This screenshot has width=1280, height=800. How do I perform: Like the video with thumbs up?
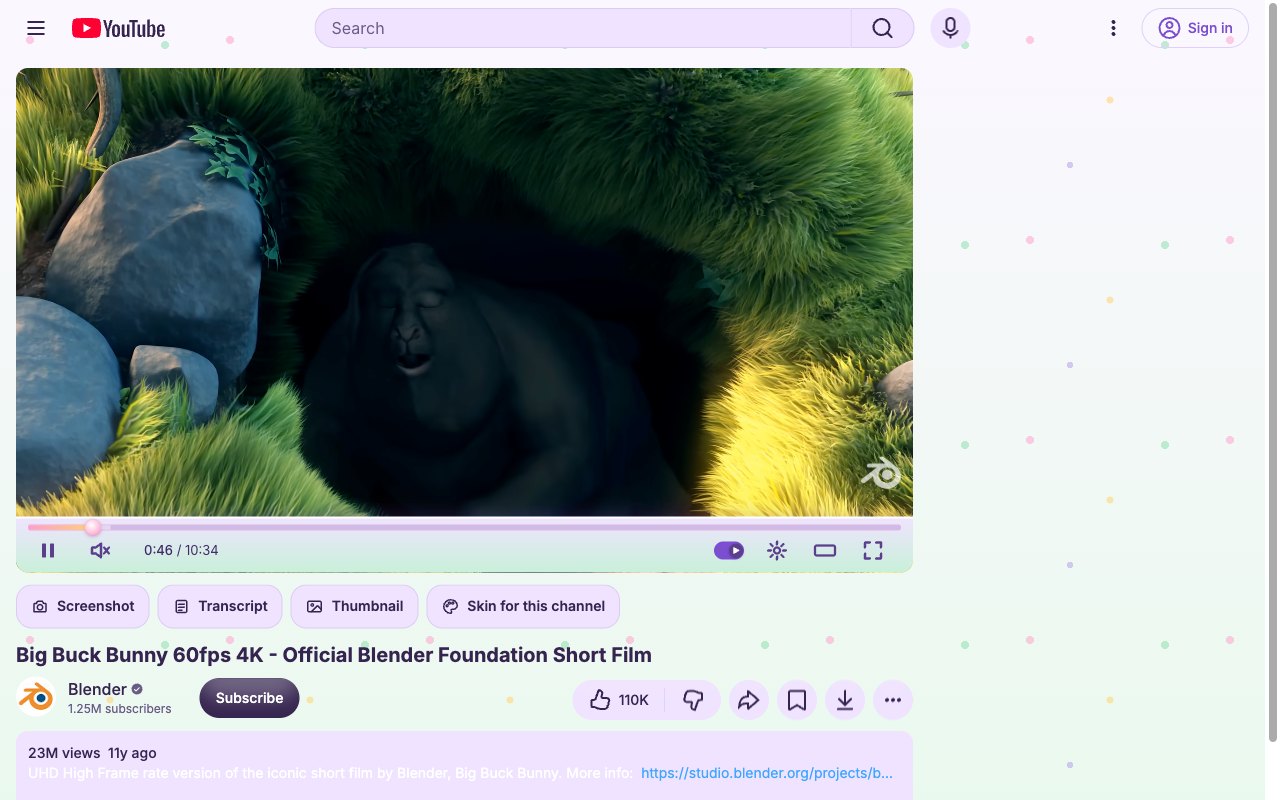pos(620,700)
